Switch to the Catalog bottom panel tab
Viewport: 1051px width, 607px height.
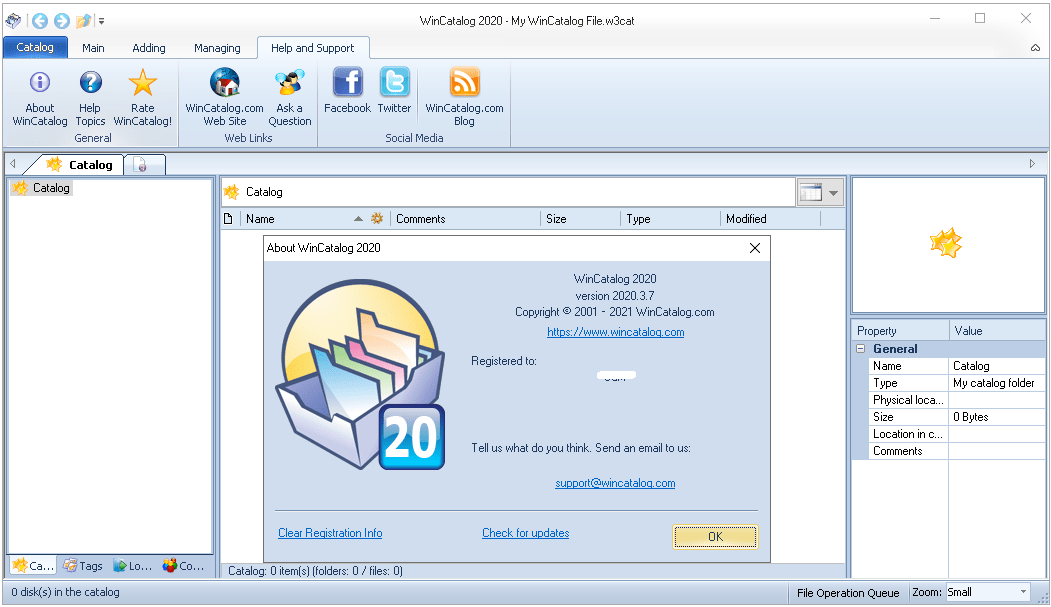pyautogui.click(x=33, y=565)
